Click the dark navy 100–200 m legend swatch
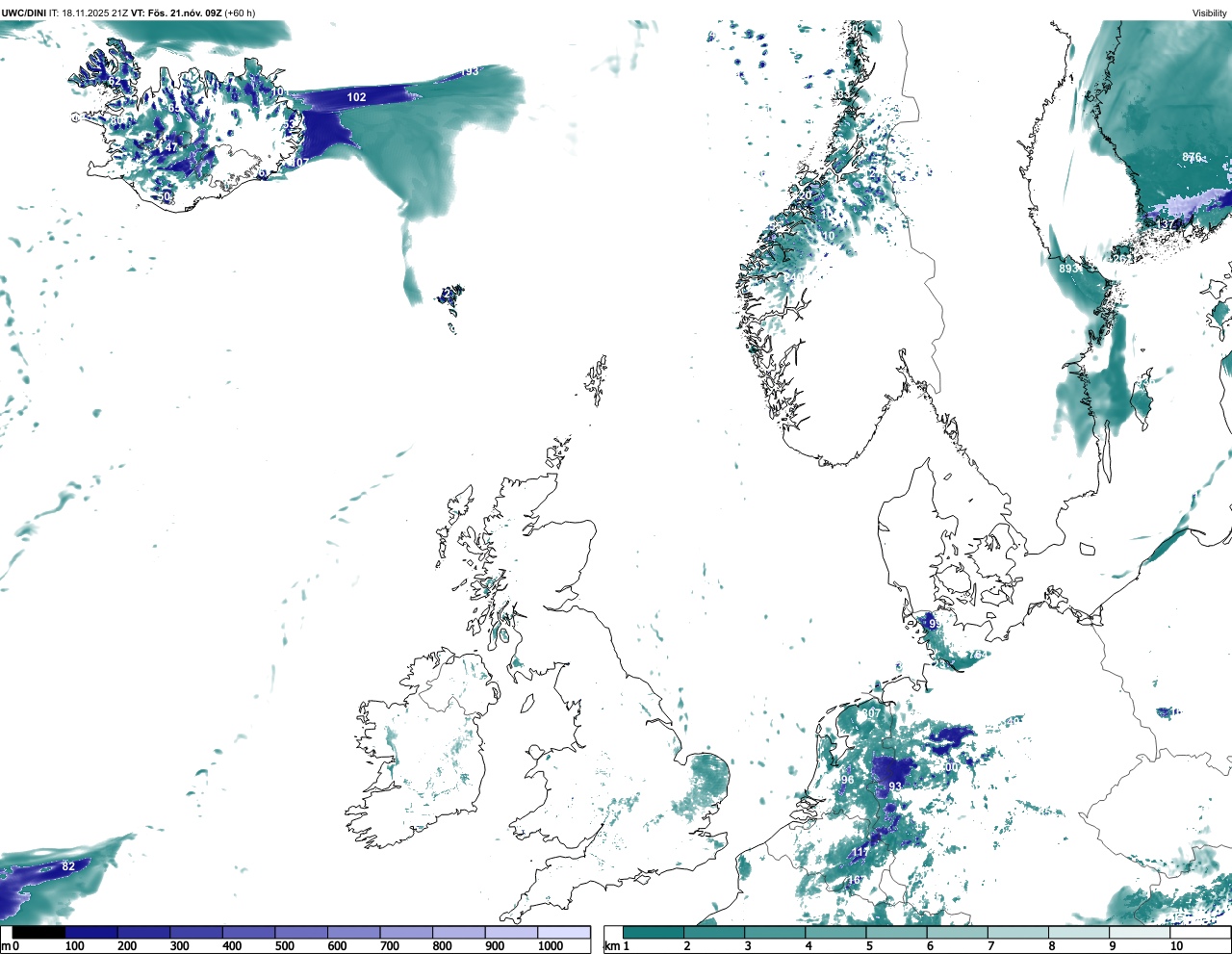Image resolution: width=1232 pixels, height=954 pixels. point(91,932)
